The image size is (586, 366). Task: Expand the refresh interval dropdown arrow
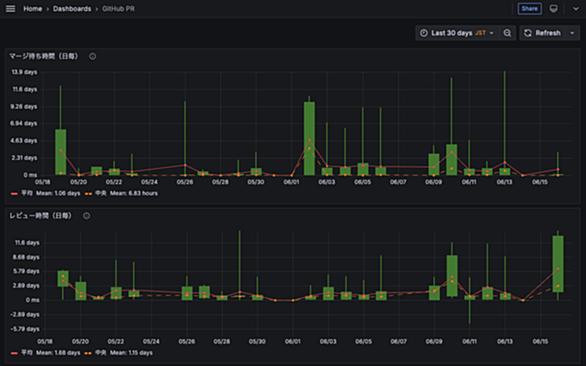tap(572, 33)
